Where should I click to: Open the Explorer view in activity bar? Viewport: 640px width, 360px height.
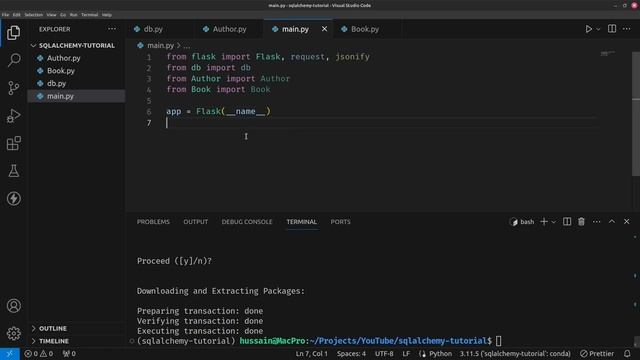(x=13, y=33)
